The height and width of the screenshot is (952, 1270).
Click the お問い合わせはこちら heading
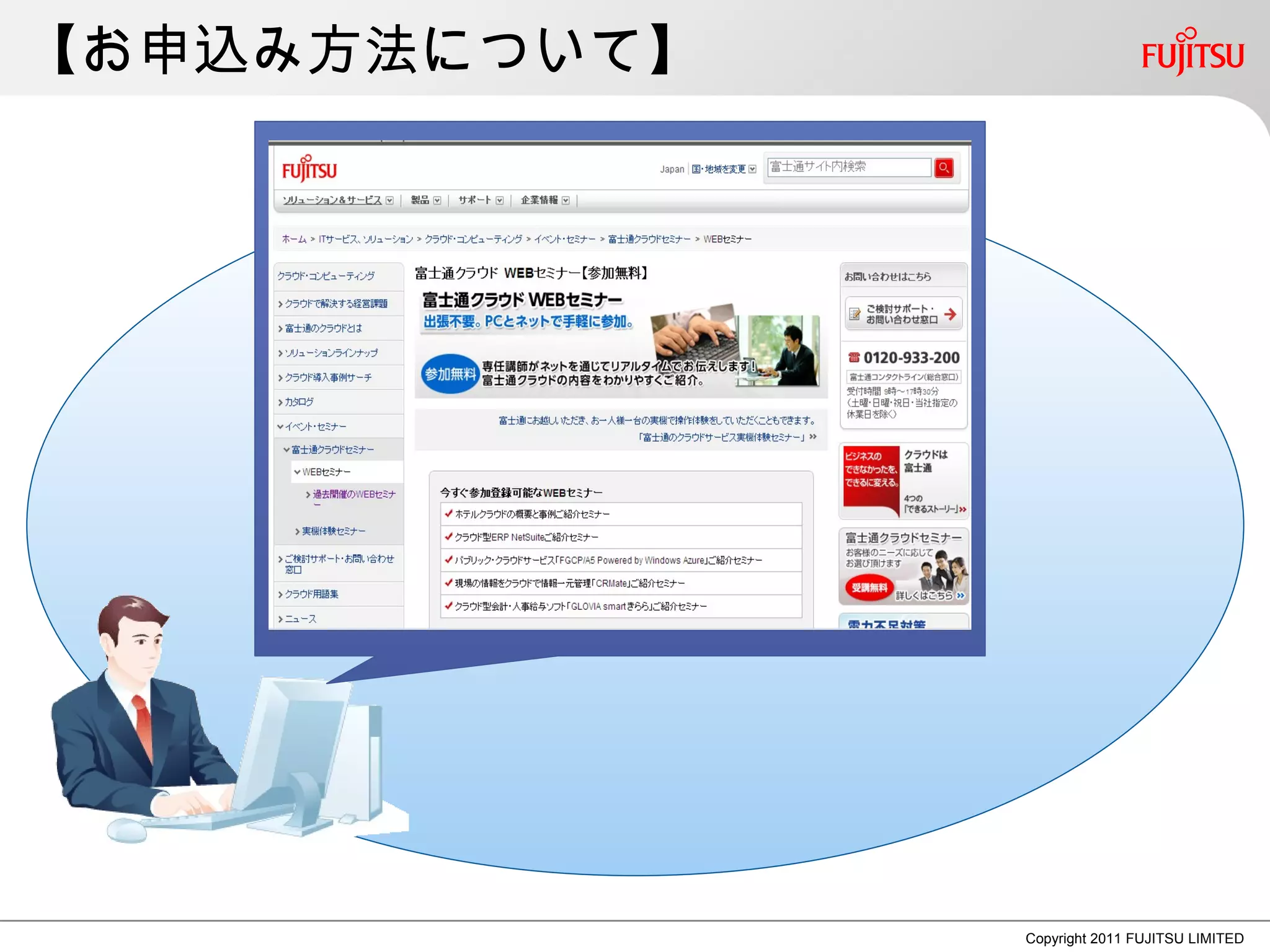pyautogui.click(x=887, y=276)
